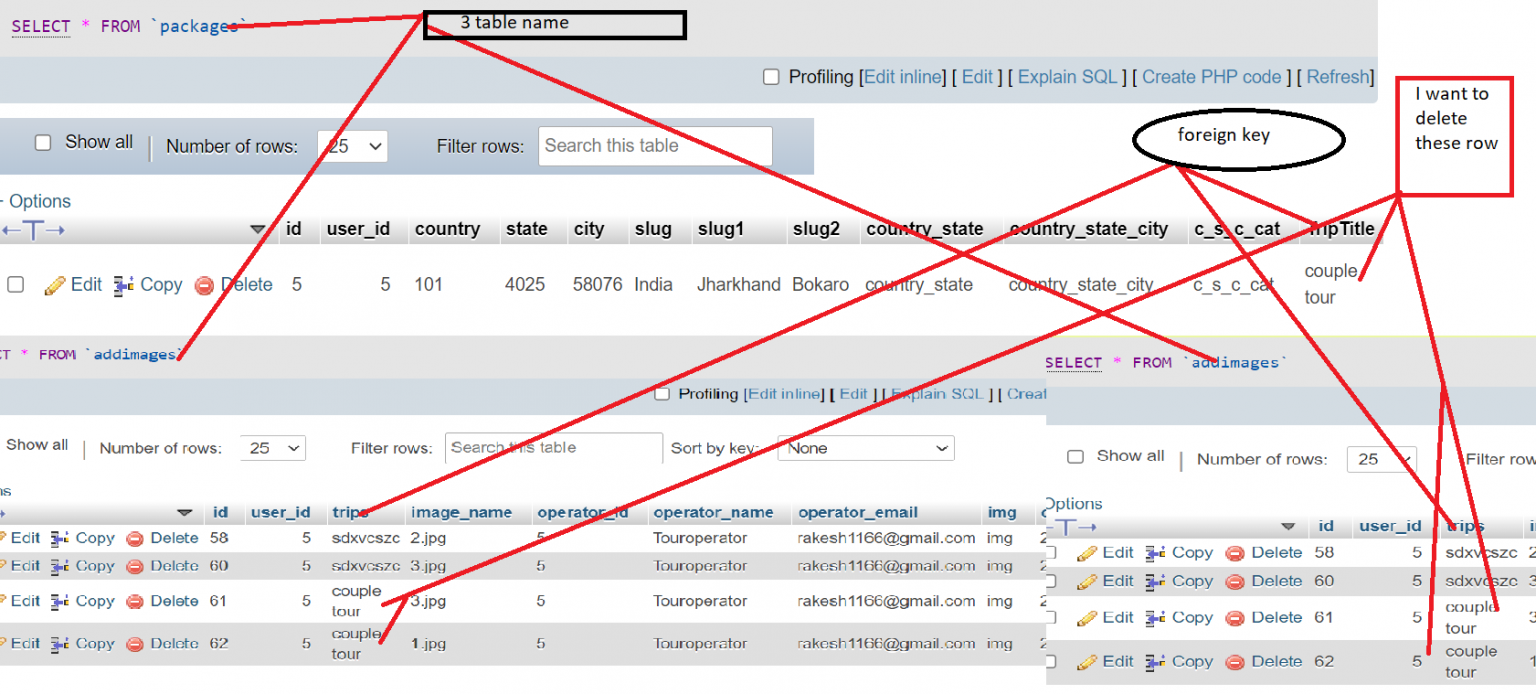Edit pencil icon, row 60, addimages table with checkboxes
The width and height of the screenshot is (1536, 694).
click(x=1087, y=581)
